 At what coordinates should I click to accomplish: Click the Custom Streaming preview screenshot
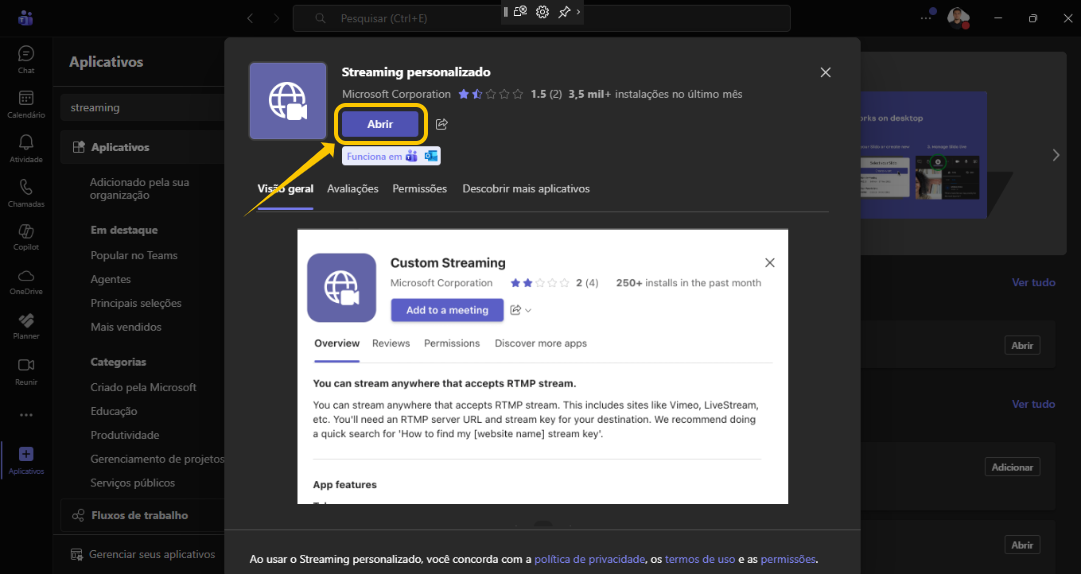click(543, 367)
